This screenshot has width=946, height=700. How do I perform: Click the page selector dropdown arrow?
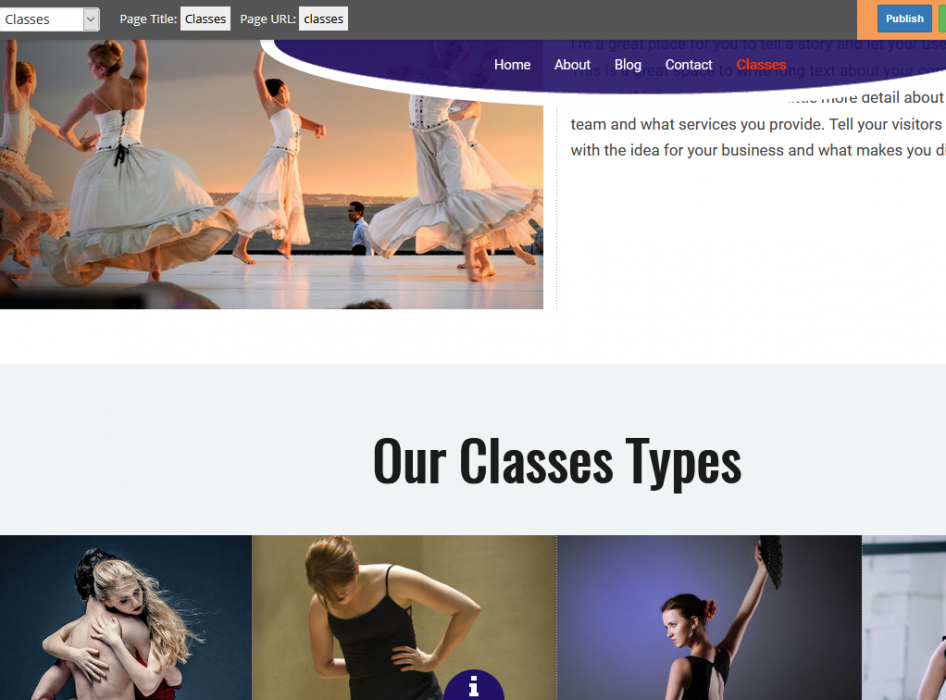pyautogui.click(x=90, y=19)
